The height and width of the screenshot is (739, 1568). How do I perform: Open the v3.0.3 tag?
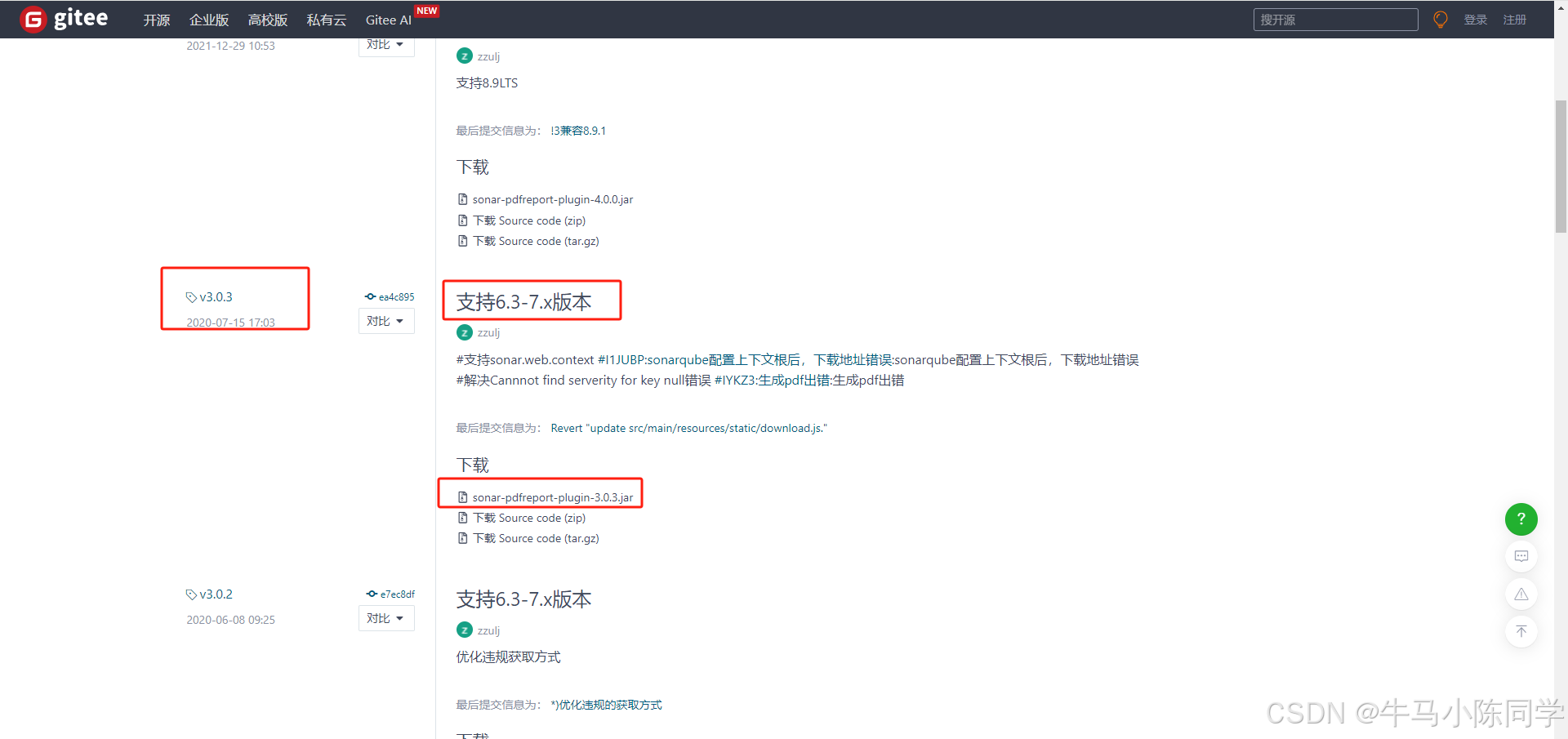click(216, 297)
